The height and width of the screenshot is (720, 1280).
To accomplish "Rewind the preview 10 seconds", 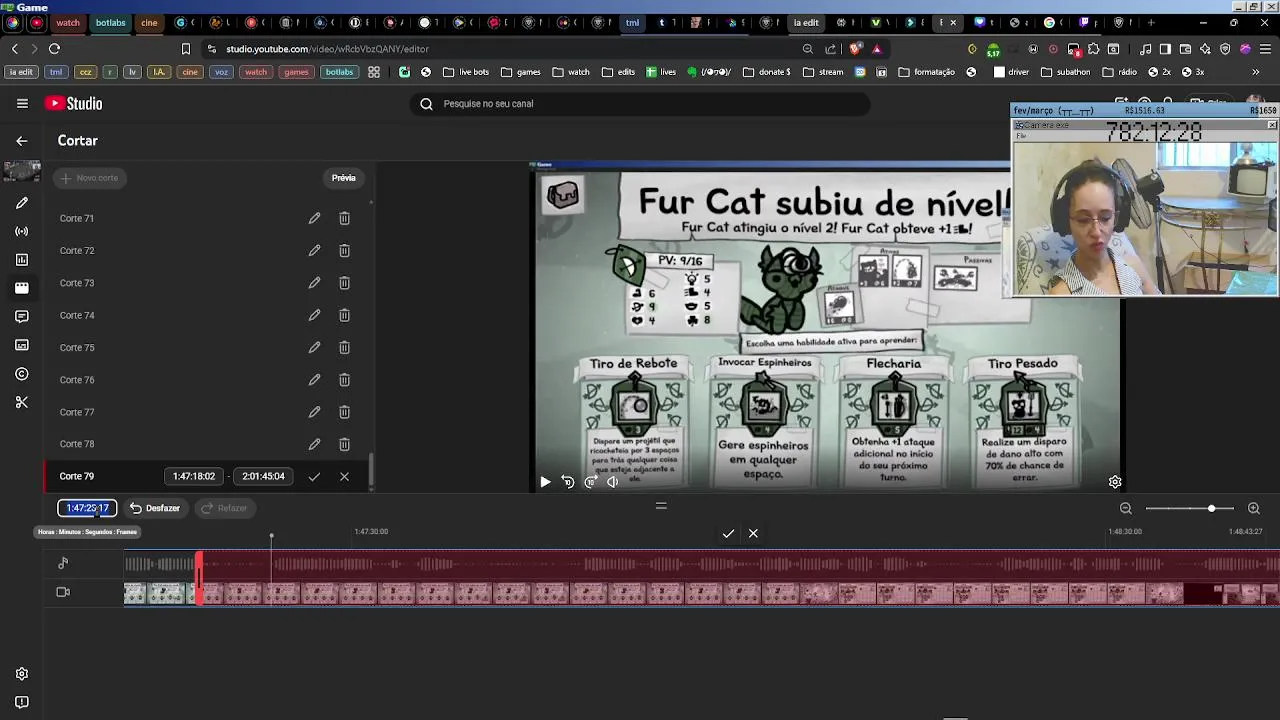I will pos(568,482).
